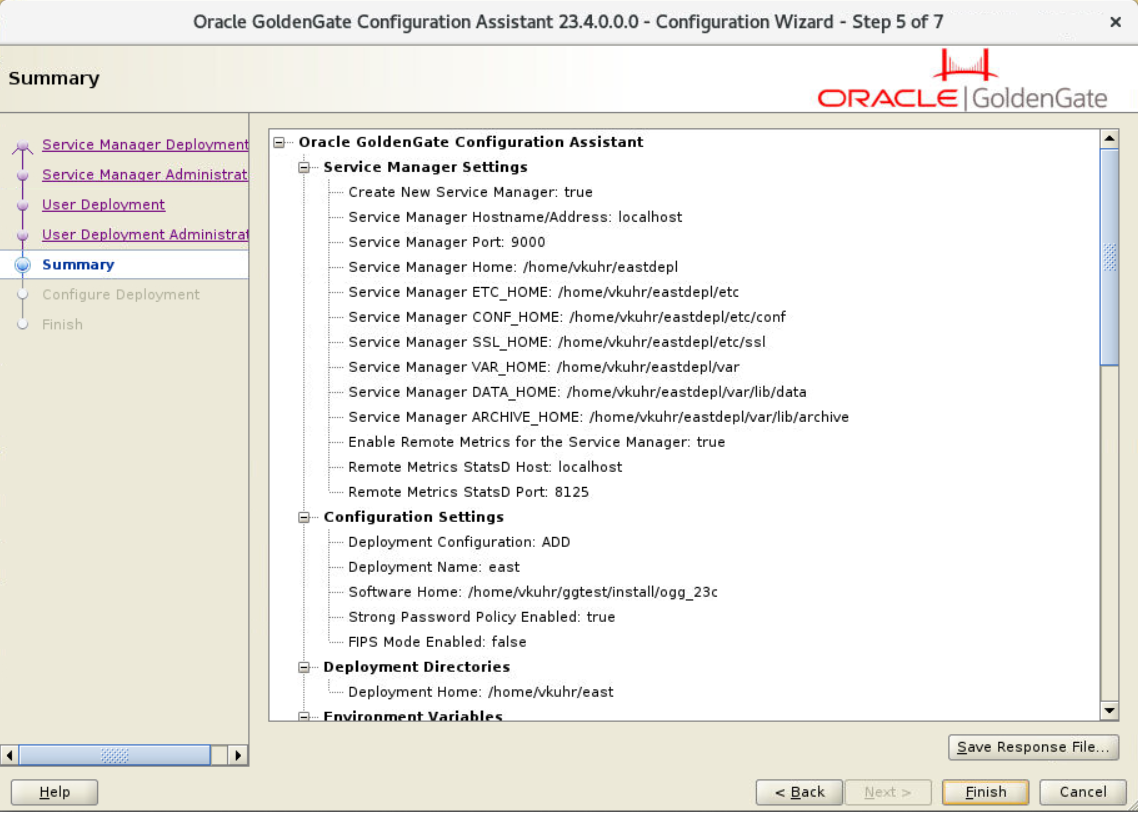
Task: Click the Finish button
Action: click(986, 792)
